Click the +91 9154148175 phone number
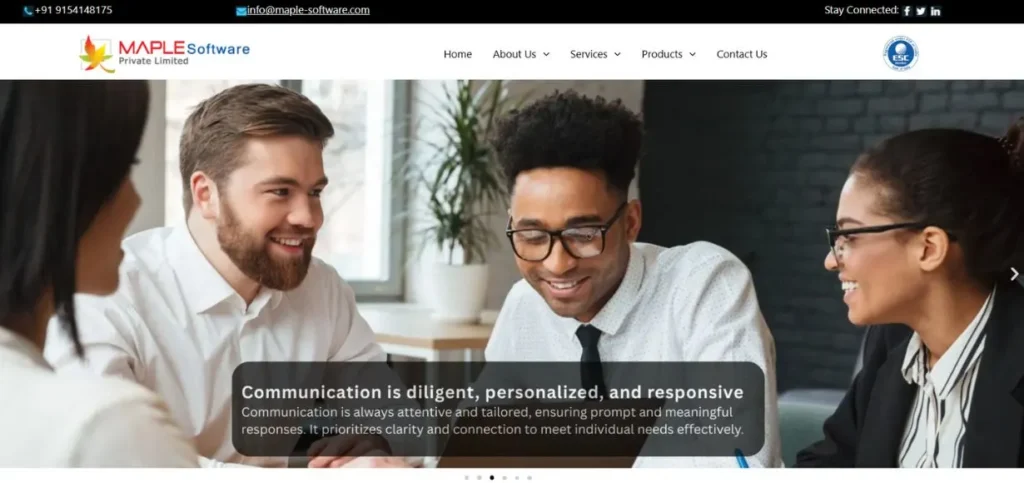 click(73, 10)
